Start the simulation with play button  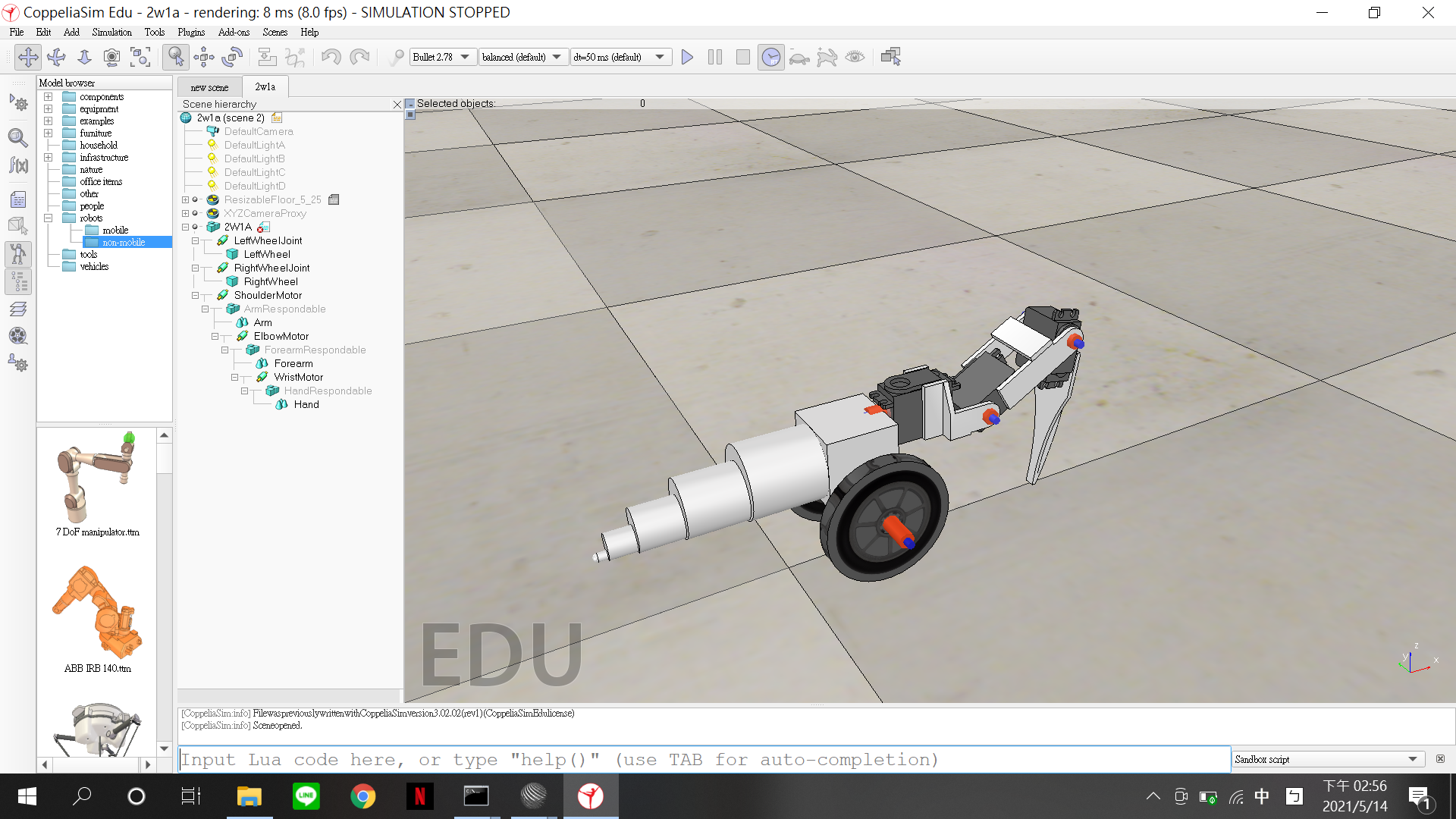pyautogui.click(x=687, y=57)
